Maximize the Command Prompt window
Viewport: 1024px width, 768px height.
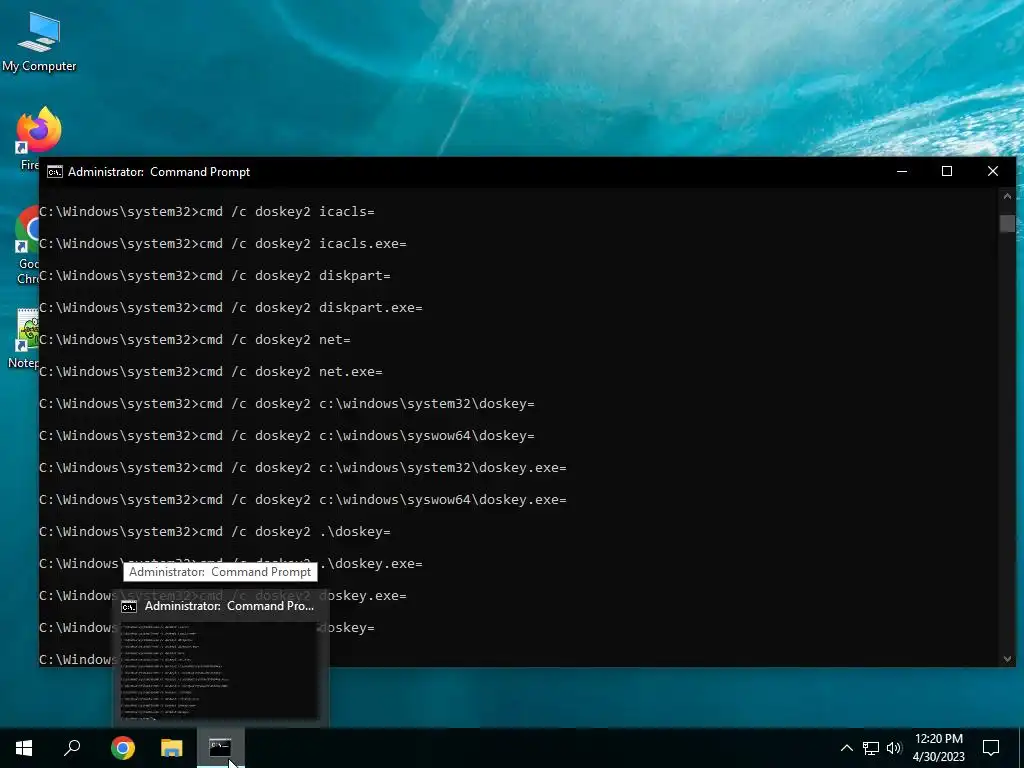point(947,172)
